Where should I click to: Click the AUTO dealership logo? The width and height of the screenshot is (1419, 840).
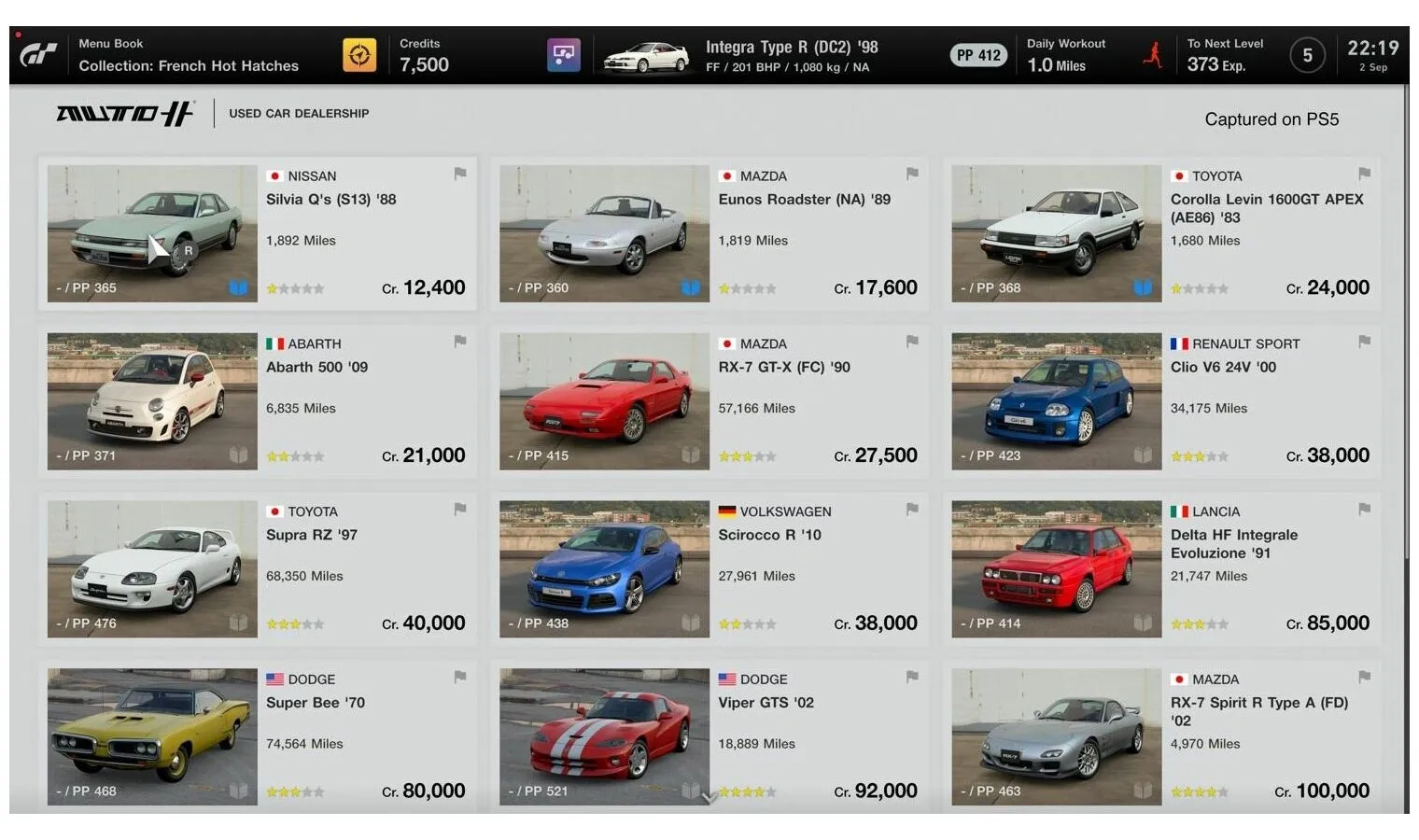point(125,114)
